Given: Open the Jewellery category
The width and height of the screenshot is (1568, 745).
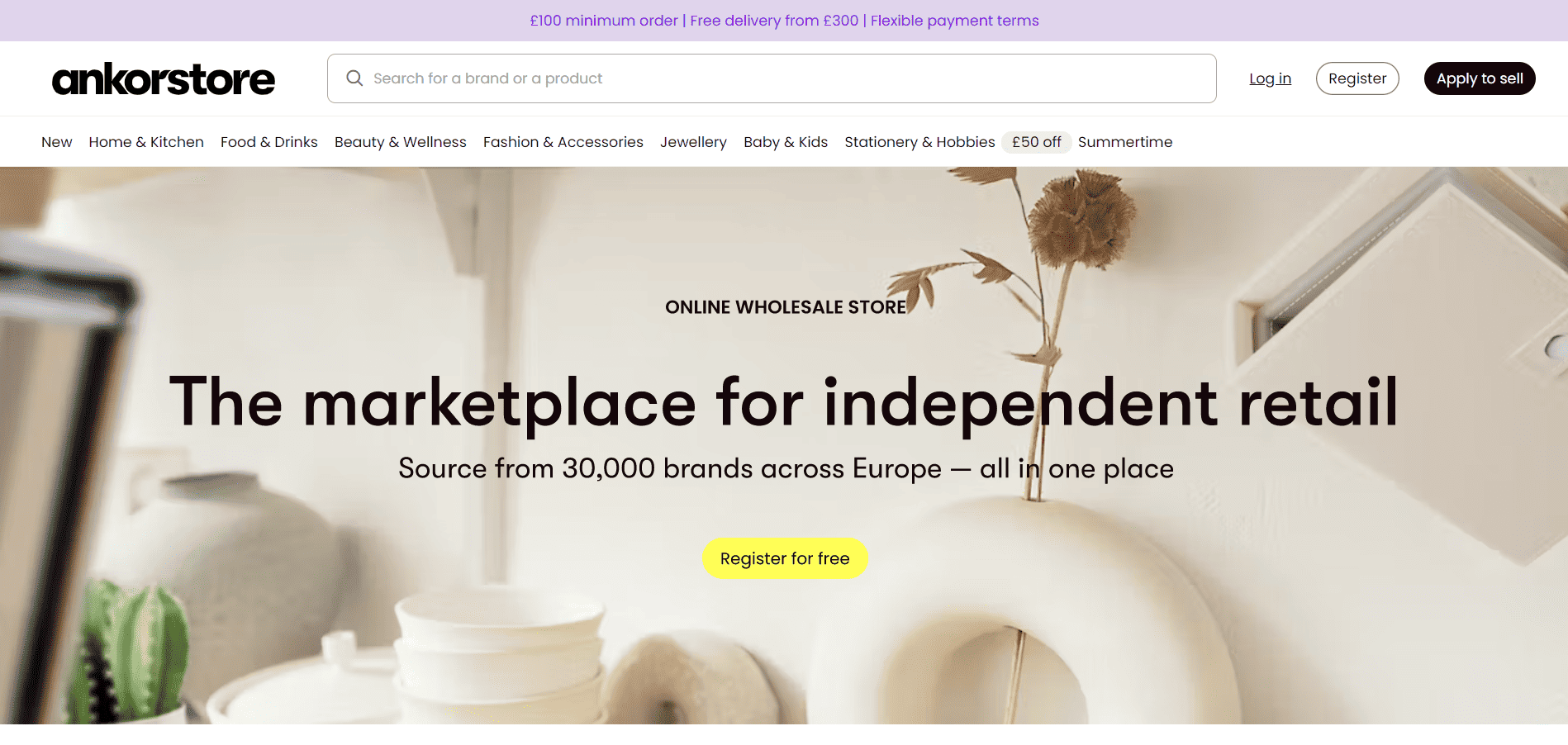Looking at the screenshot, I should [x=693, y=141].
